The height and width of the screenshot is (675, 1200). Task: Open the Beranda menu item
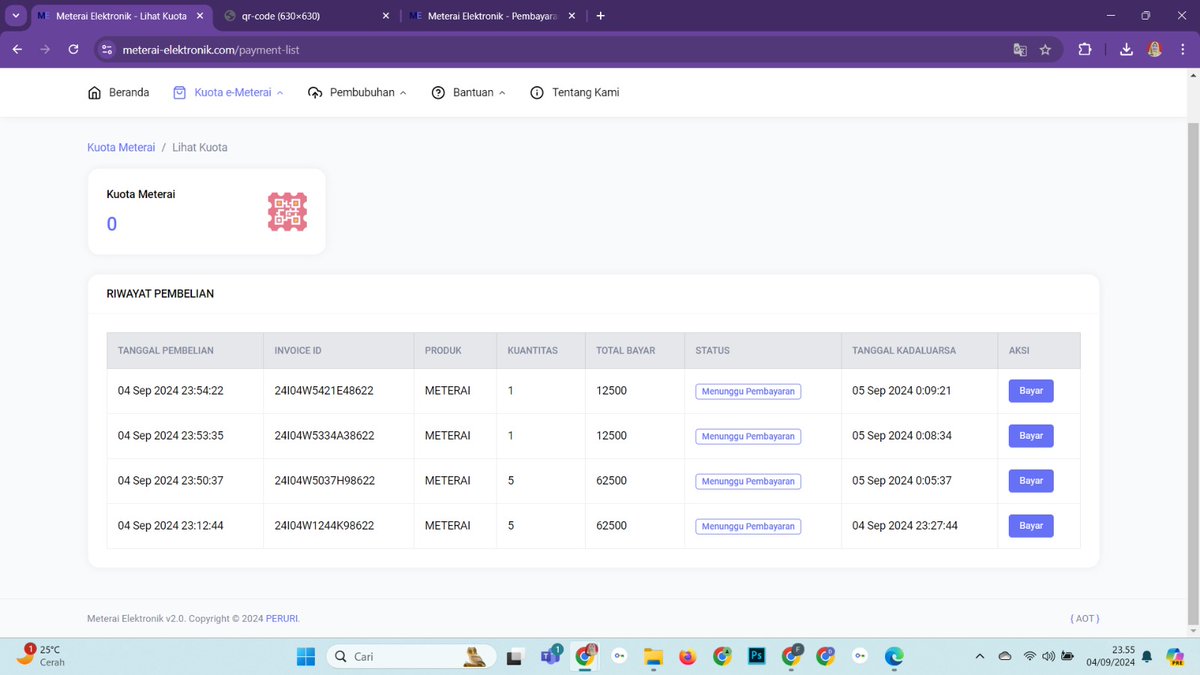[118, 92]
